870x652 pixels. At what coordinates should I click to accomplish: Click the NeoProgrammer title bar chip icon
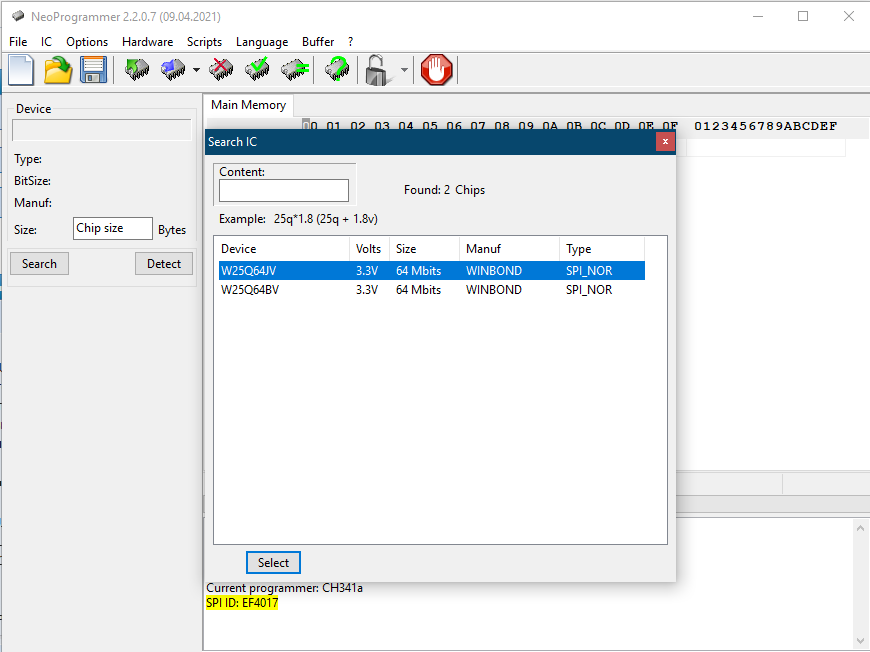tap(18, 16)
